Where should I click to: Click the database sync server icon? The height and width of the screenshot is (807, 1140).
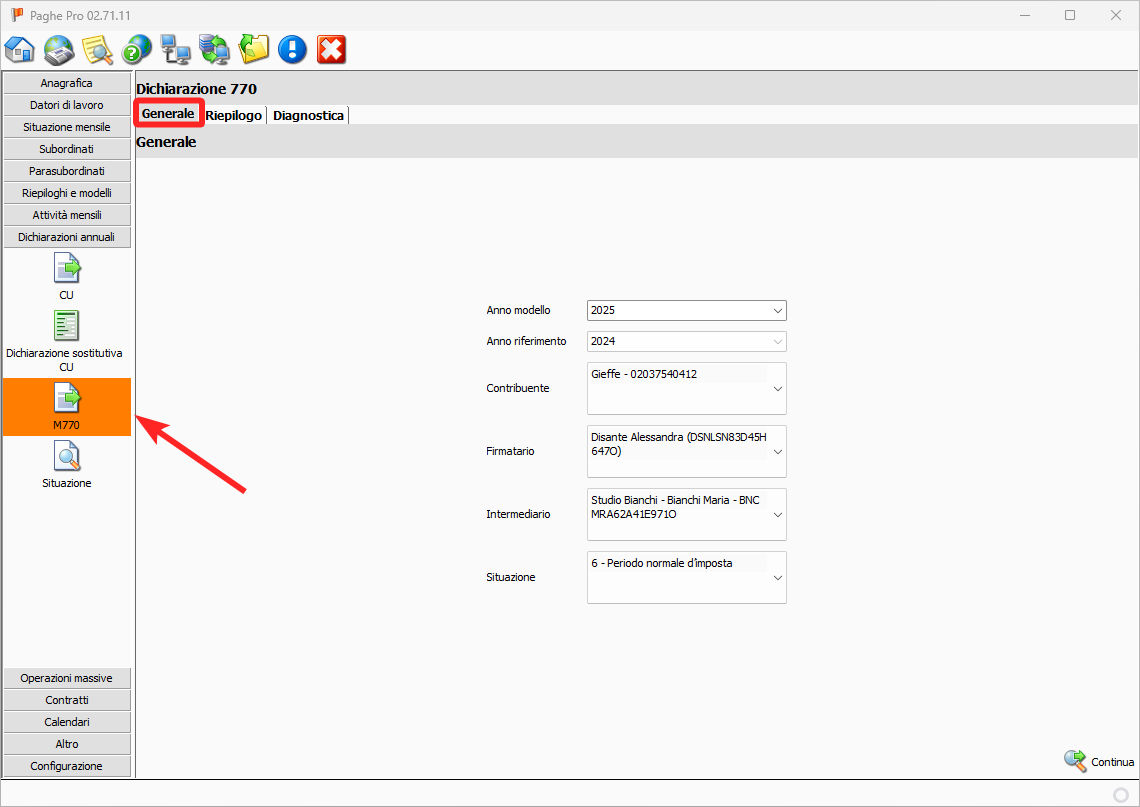pos(214,49)
